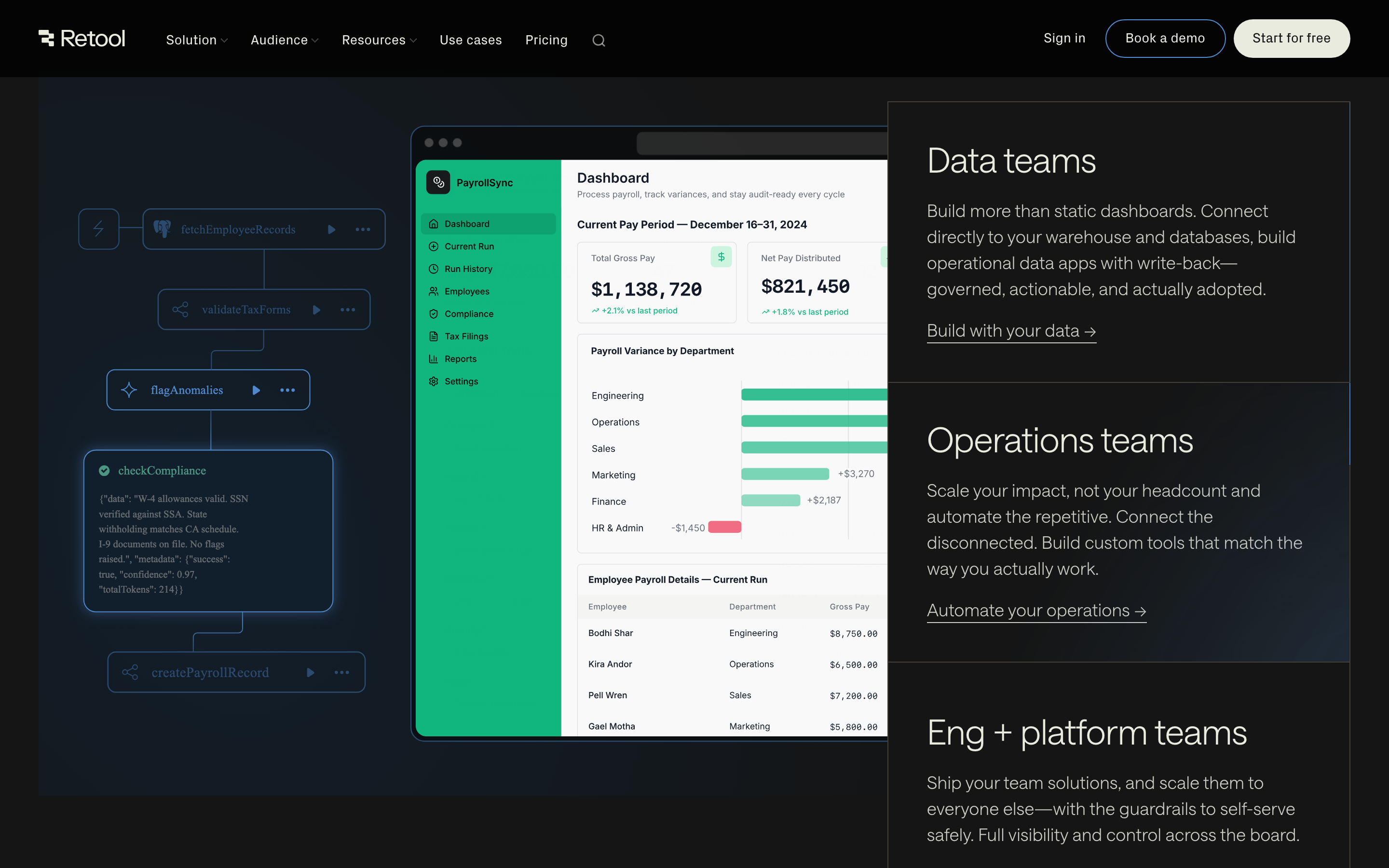Click the Book a demo button
The height and width of the screenshot is (868, 1389).
tap(1165, 39)
